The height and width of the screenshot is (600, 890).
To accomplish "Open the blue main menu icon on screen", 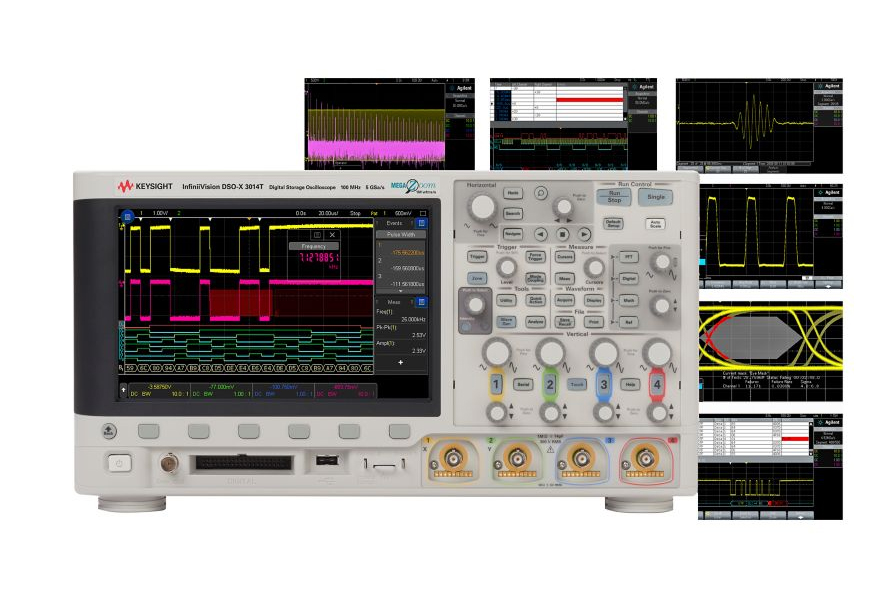I will pos(127,215).
